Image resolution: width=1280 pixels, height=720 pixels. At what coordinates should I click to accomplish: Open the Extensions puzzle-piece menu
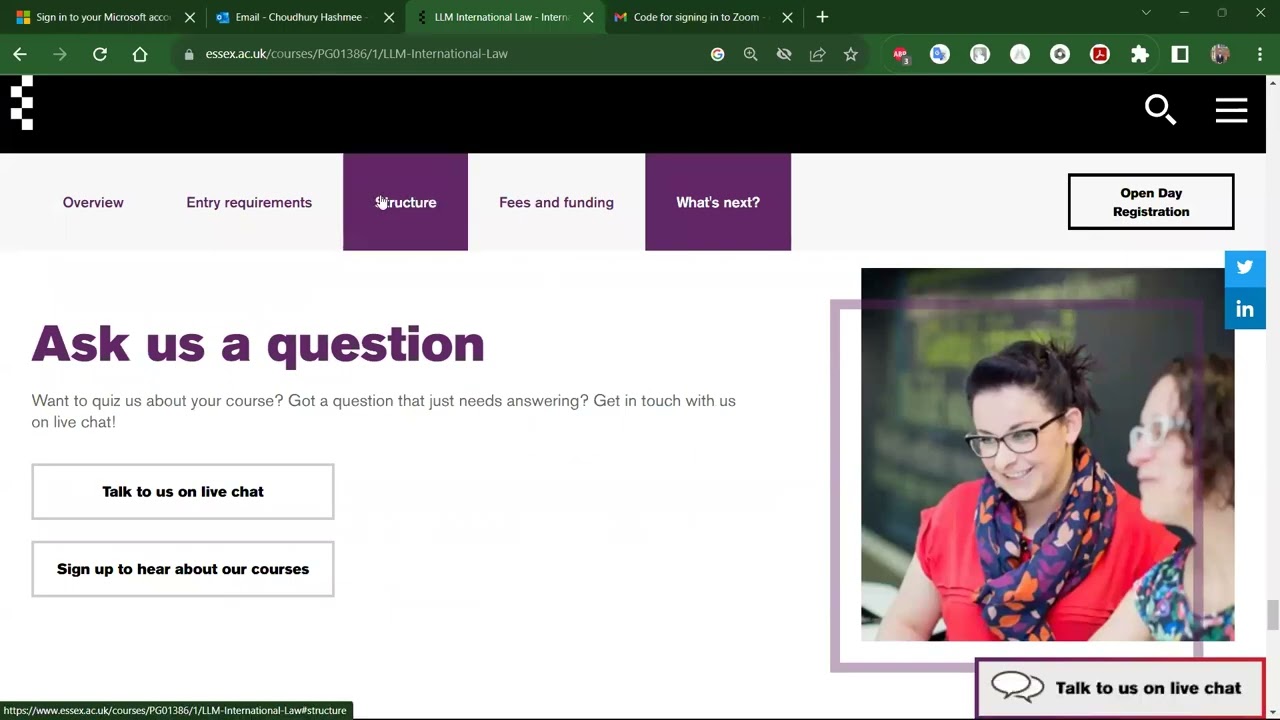[x=1139, y=55]
